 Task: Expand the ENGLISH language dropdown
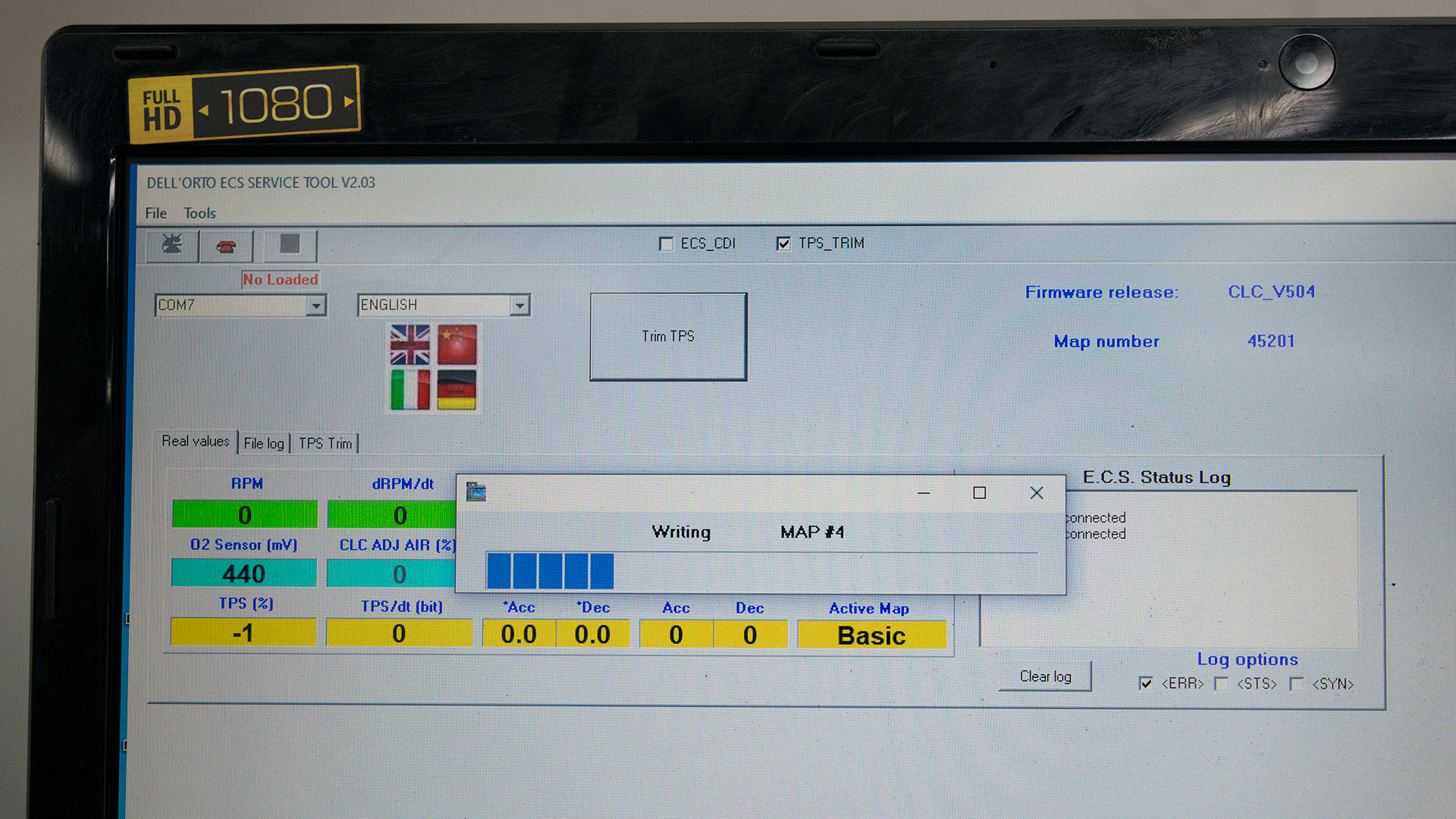(x=519, y=306)
